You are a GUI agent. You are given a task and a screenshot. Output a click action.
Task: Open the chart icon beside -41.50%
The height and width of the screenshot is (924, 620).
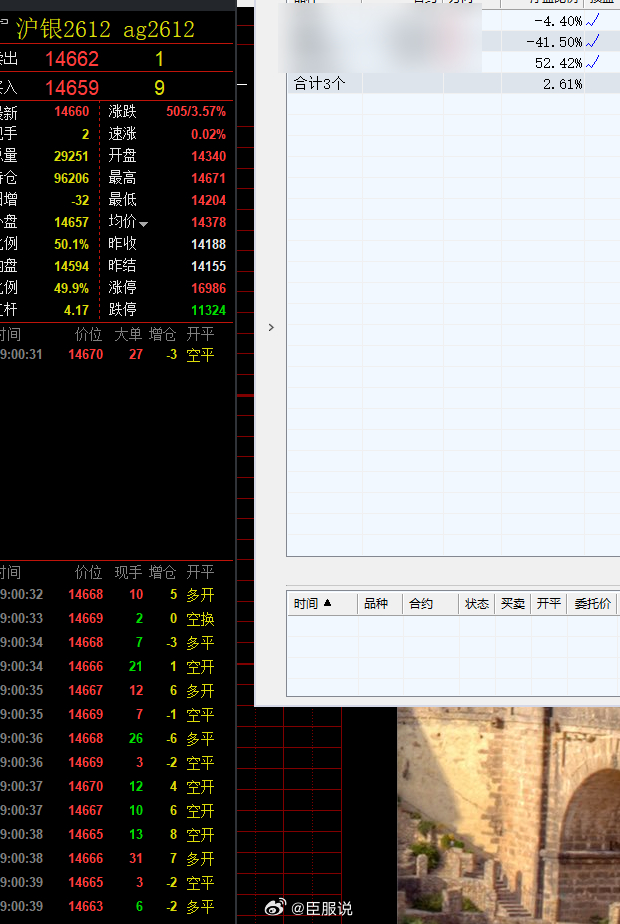pyautogui.click(x=592, y=42)
